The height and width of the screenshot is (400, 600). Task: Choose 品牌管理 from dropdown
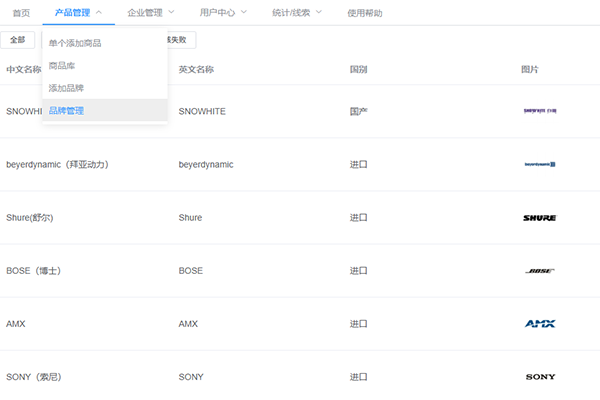[105, 111]
